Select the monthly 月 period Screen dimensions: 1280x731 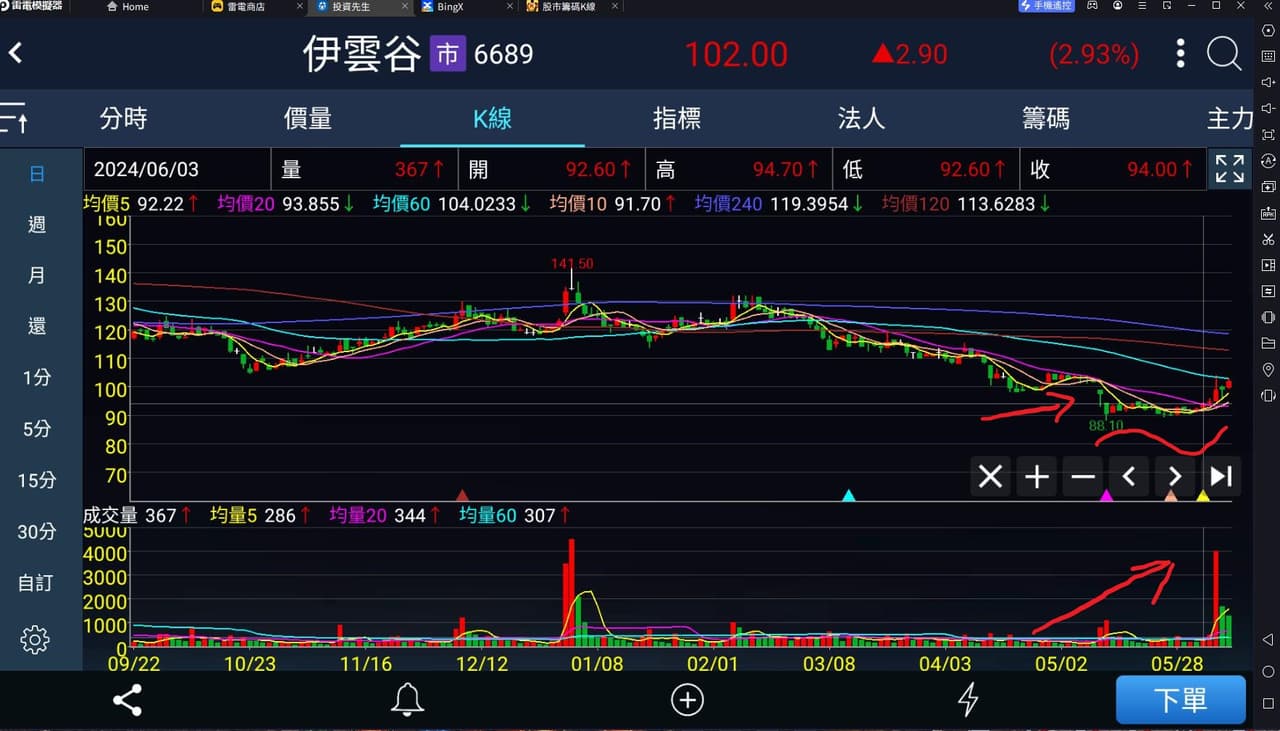(37, 275)
